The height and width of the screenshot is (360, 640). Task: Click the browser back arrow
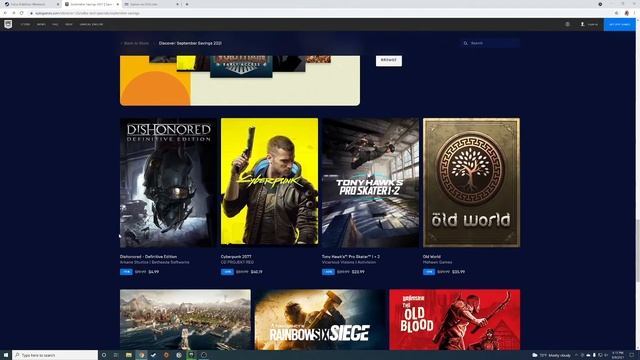pos(5,13)
